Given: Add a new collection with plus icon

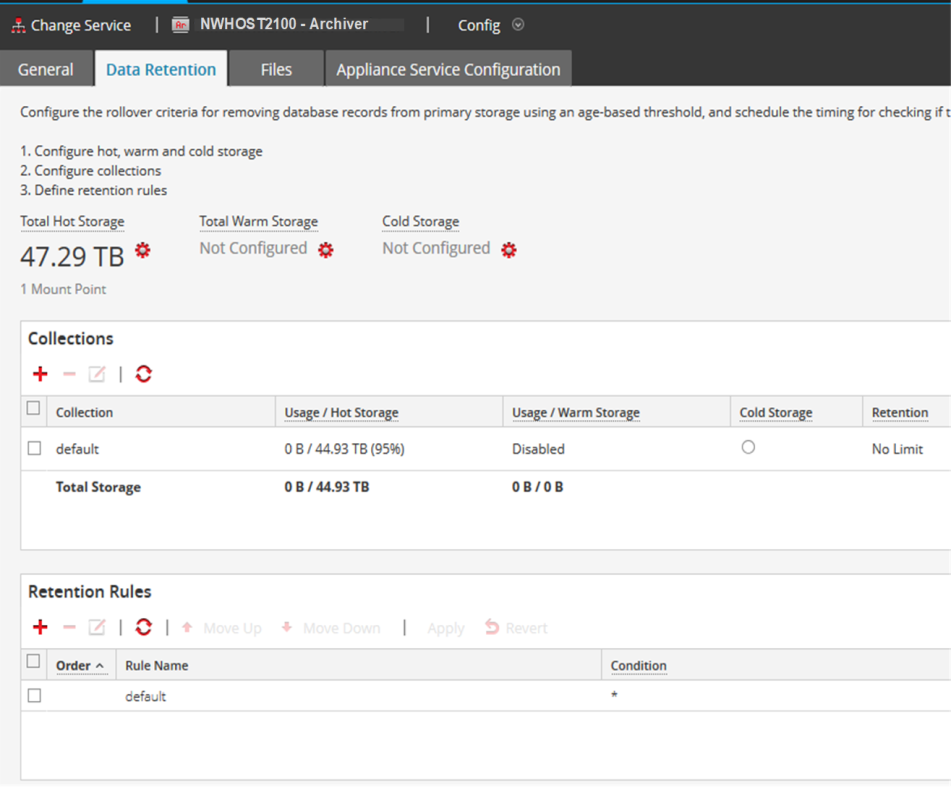Looking at the screenshot, I should pos(40,374).
